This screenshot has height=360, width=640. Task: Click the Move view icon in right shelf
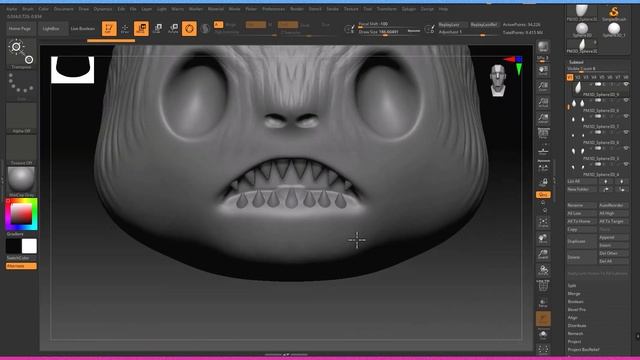coord(543,238)
